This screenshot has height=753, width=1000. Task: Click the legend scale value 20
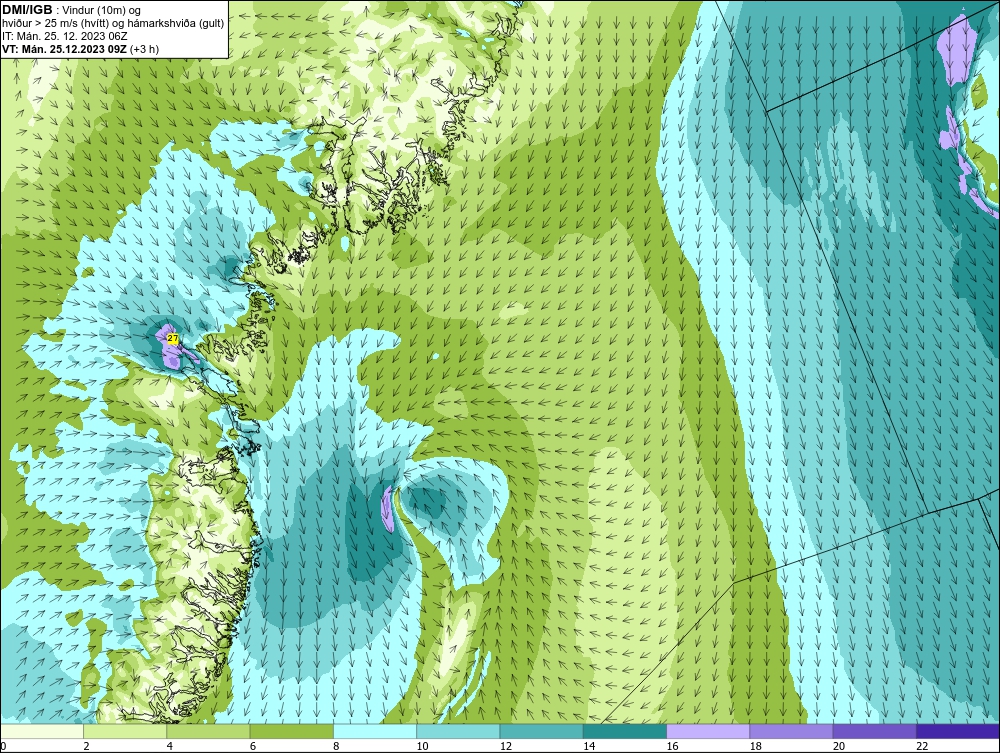pos(839,747)
